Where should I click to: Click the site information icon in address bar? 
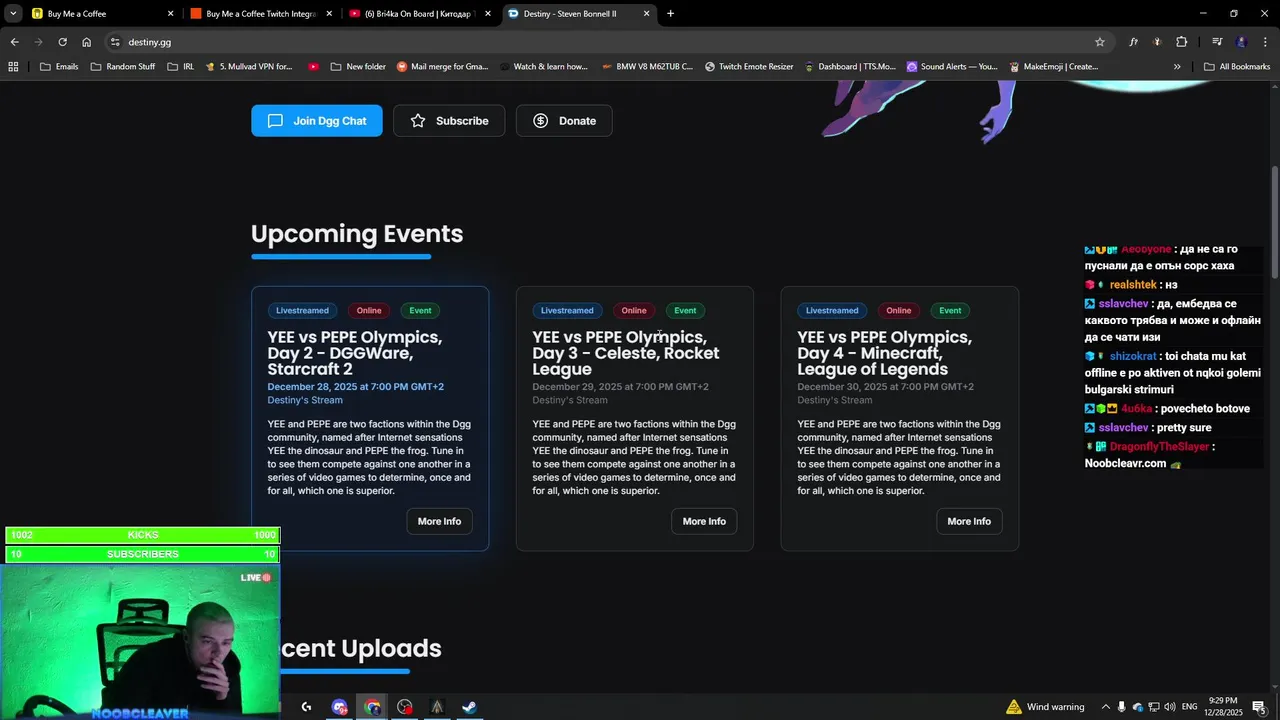[x=115, y=42]
